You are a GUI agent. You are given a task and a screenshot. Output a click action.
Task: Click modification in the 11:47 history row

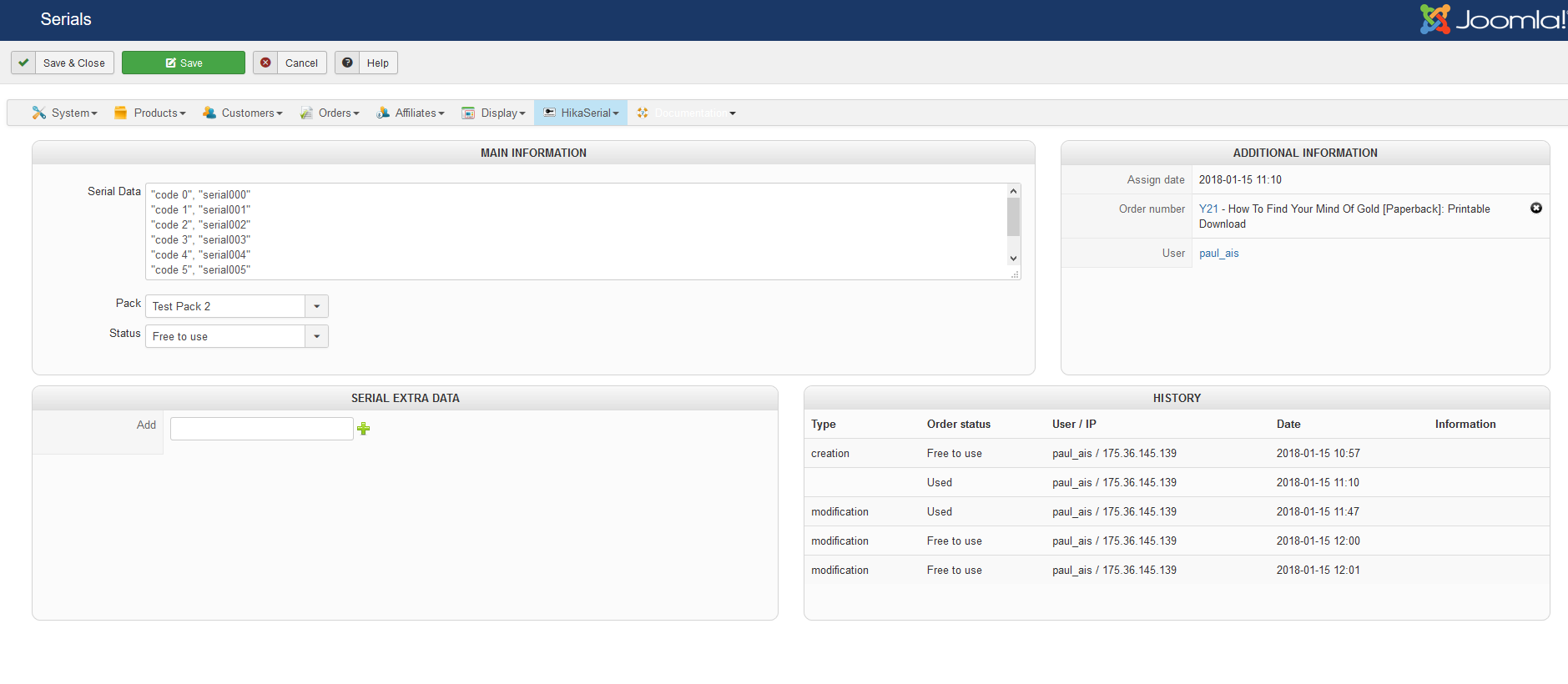(x=839, y=511)
